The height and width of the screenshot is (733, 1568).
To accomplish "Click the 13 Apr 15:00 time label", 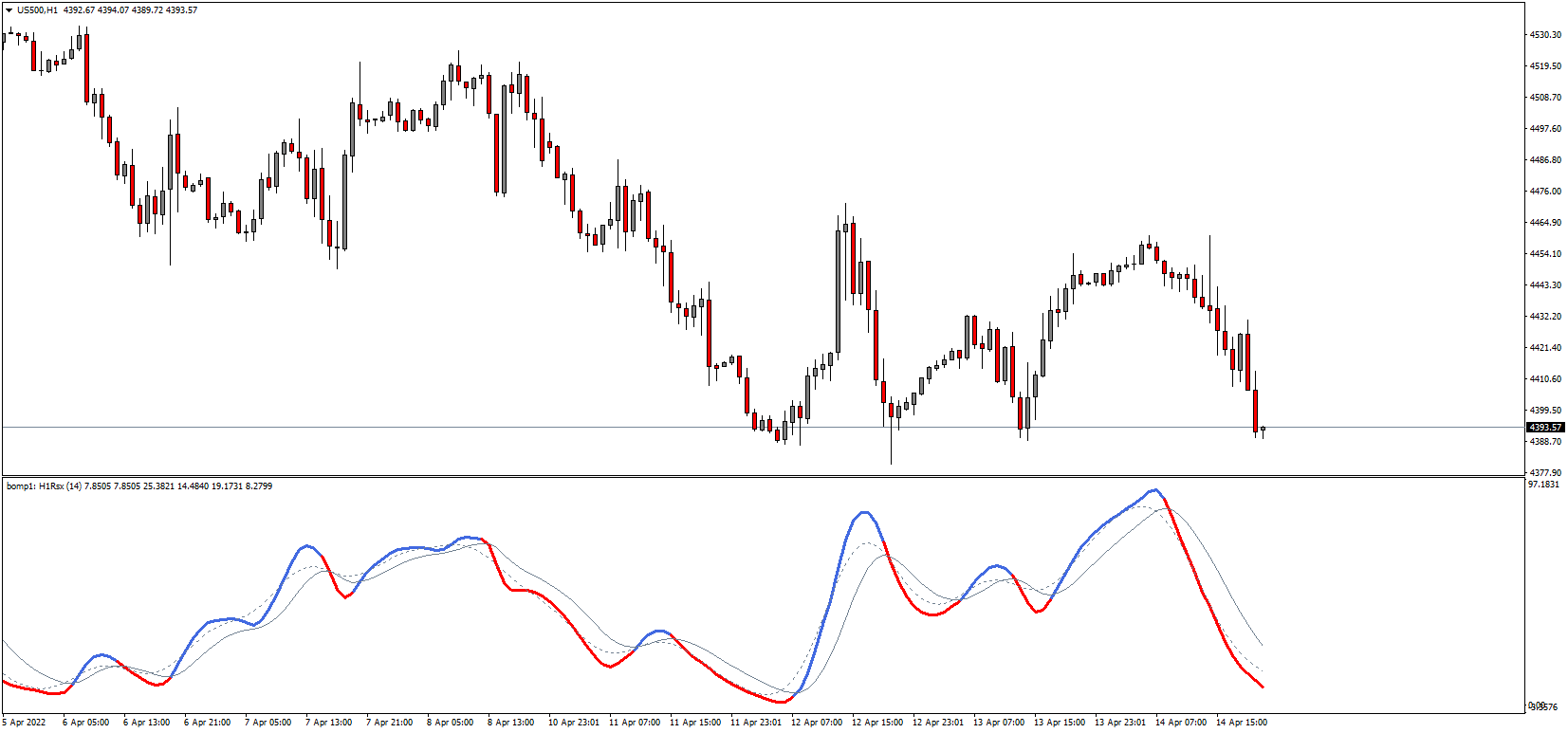I will point(1060,723).
